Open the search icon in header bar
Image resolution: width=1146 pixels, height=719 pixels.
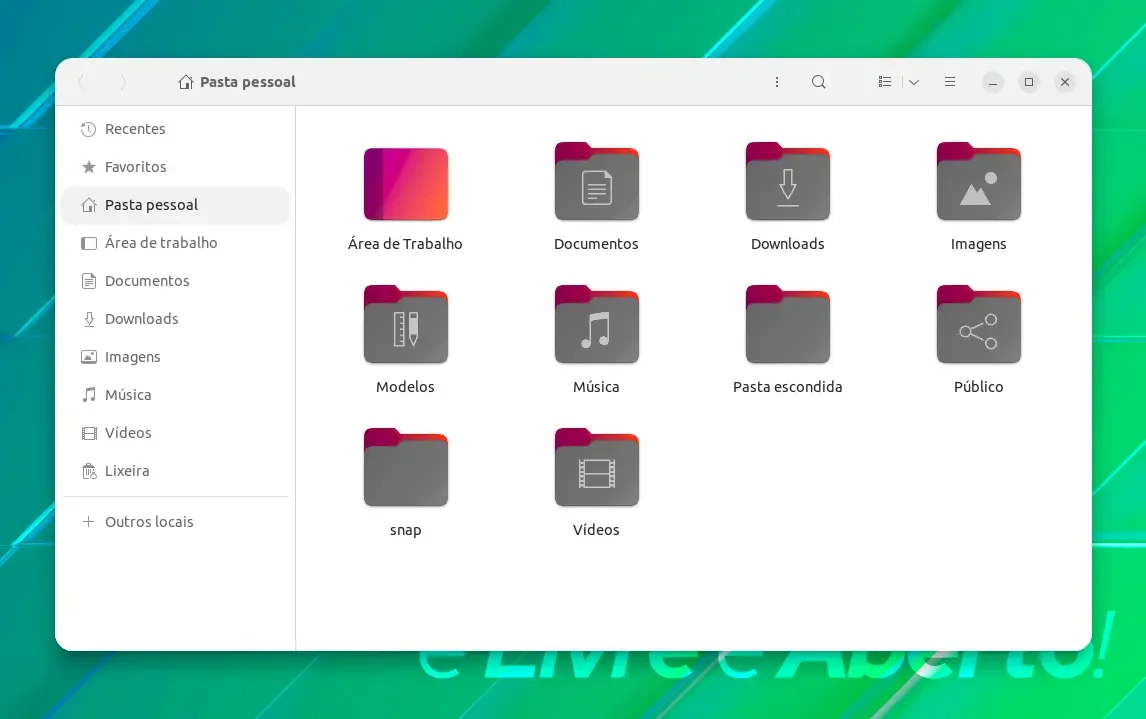[819, 82]
